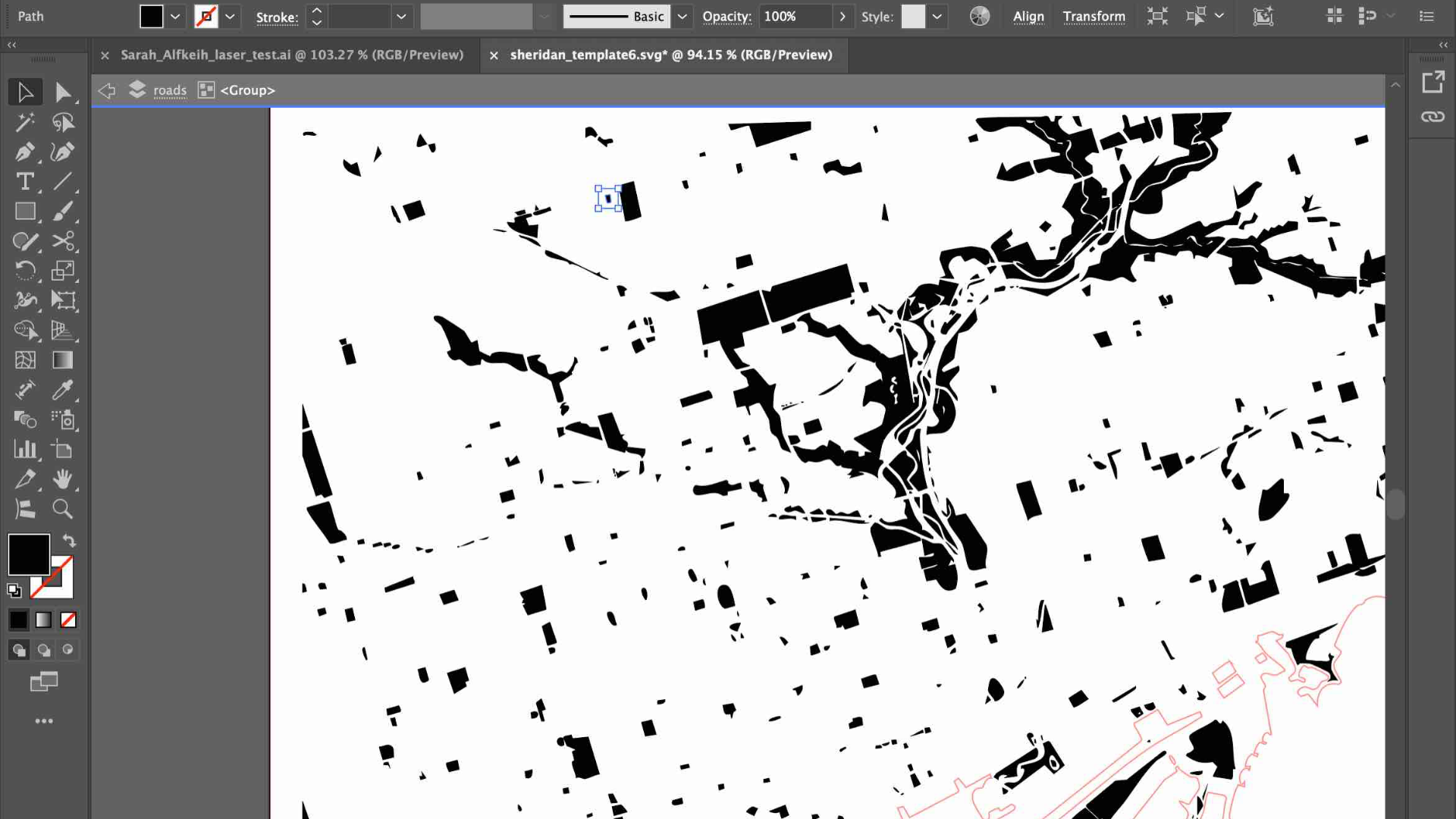Close the sheridan_template6.svg tab

click(x=494, y=55)
